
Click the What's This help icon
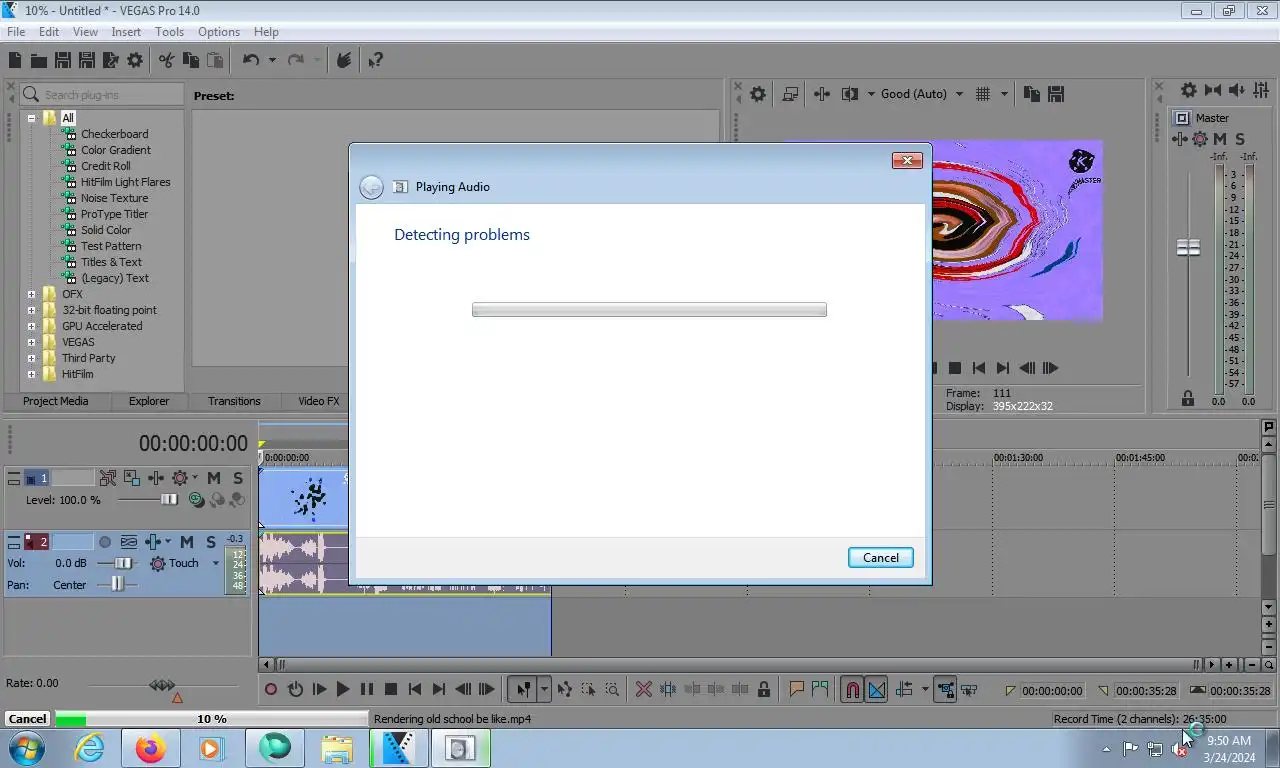(x=375, y=60)
